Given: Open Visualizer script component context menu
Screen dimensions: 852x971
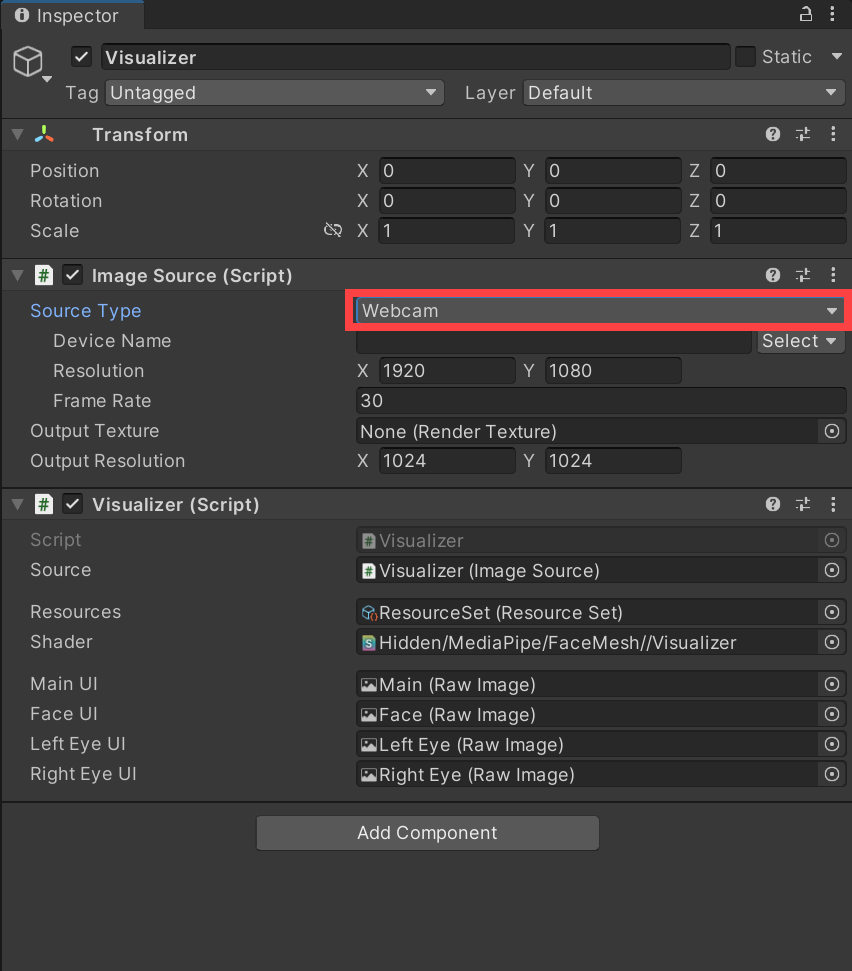Looking at the screenshot, I should [x=833, y=504].
